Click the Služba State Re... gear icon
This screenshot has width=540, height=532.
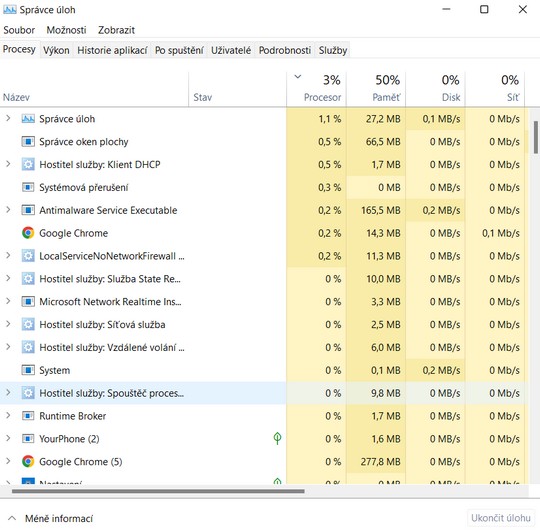pyautogui.click(x=28, y=279)
